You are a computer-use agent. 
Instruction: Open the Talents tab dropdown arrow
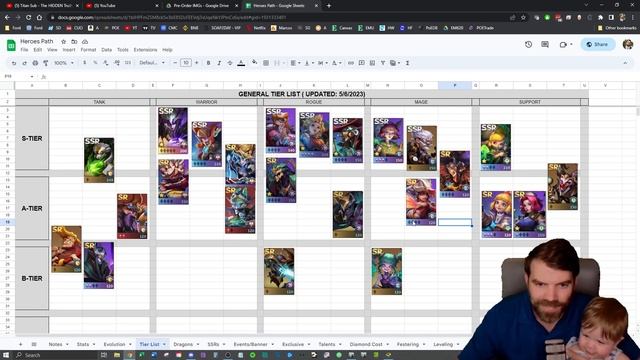[340, 344]
